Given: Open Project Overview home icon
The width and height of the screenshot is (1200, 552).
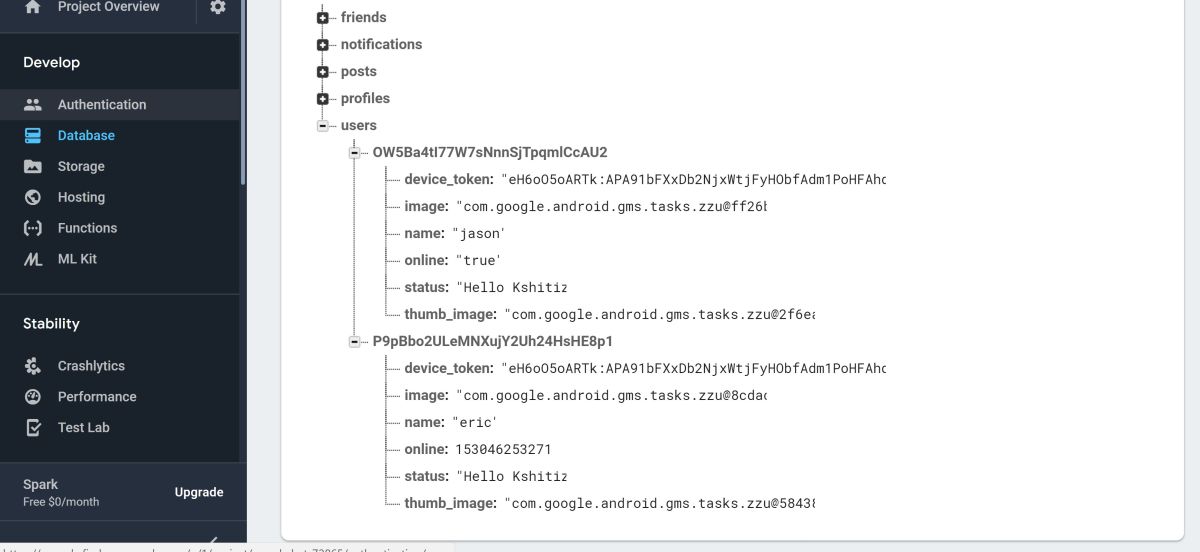Looking at the screenshot, I should tap(33, 7).
